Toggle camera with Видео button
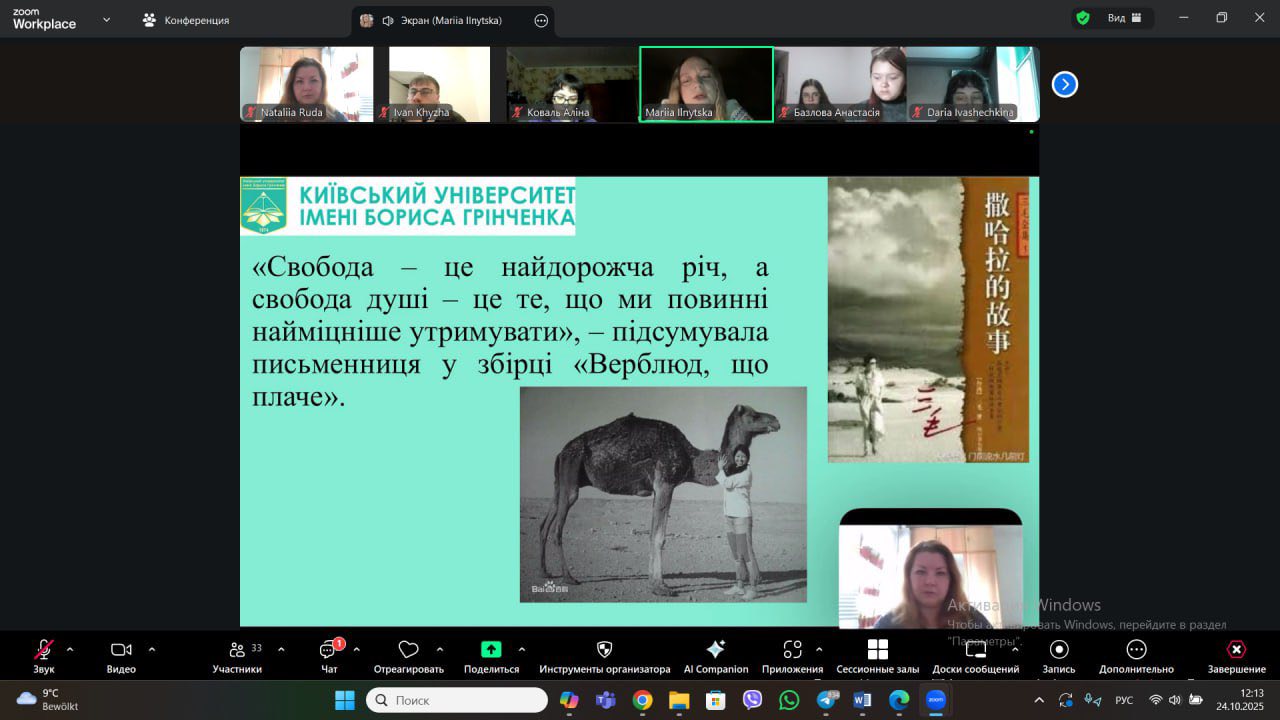This screenshot has width=1280, height=720. (121, 651)
